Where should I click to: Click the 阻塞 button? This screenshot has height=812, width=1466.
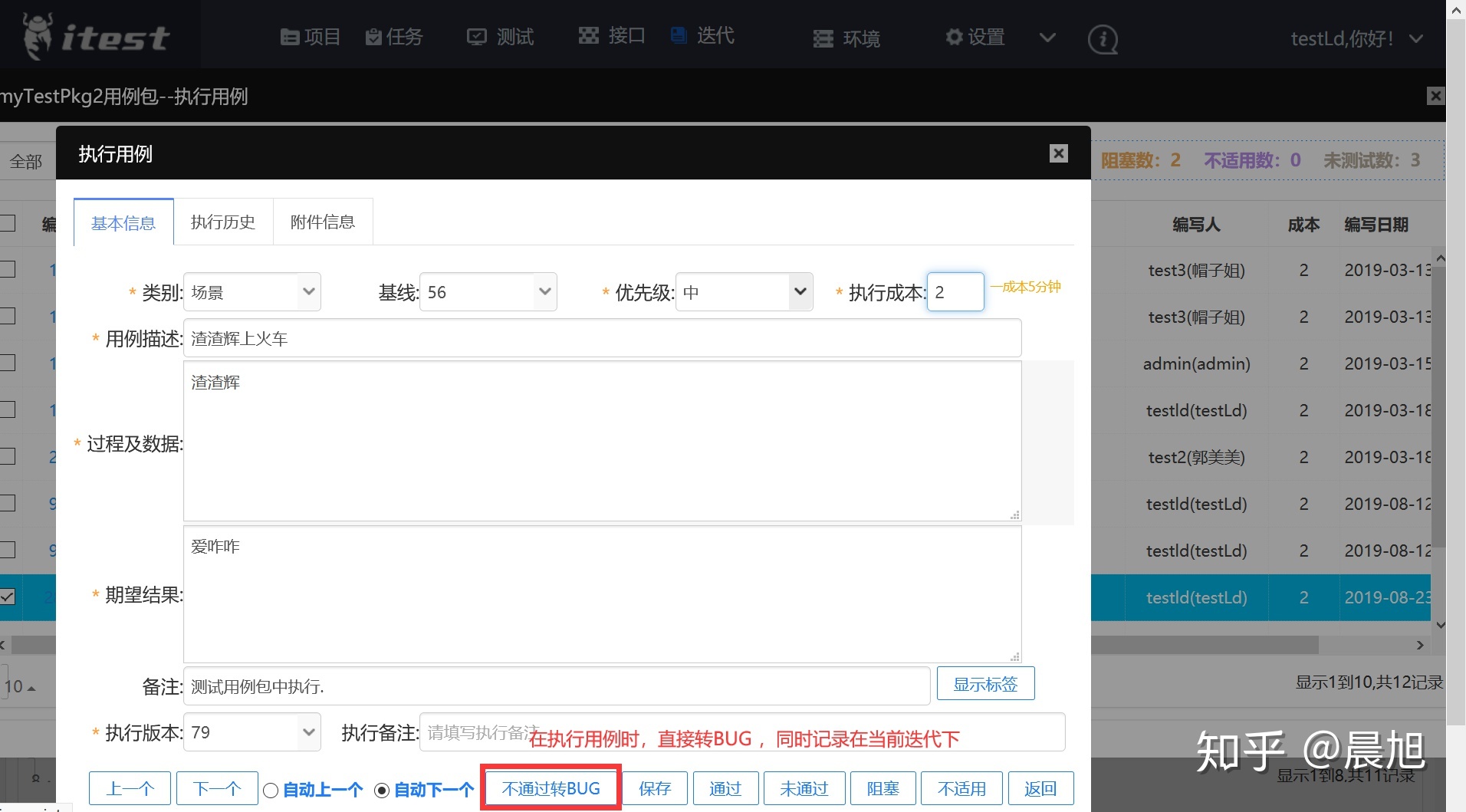point(883,788)
